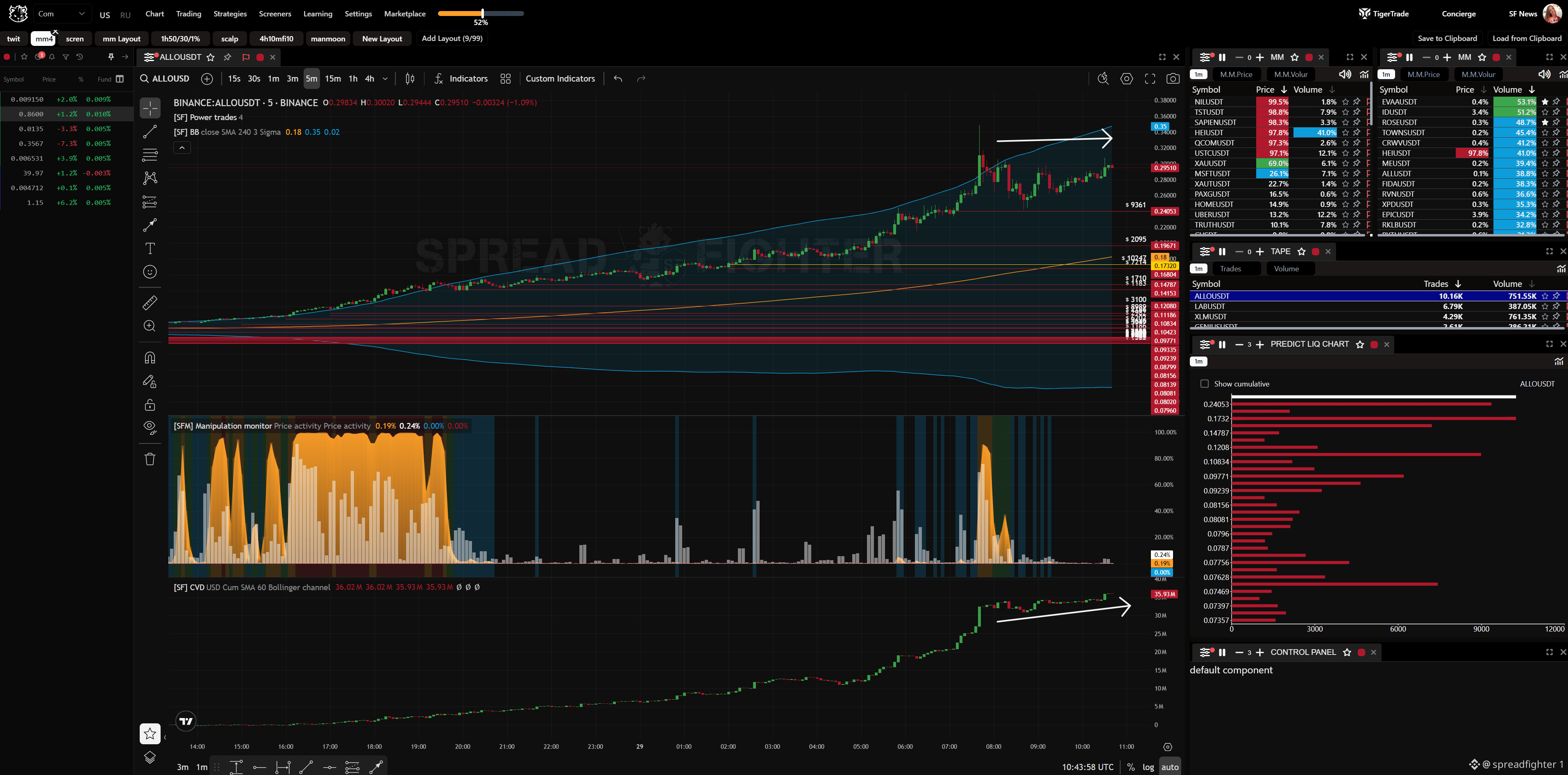Viewport: 1568px width, 775px height.
Task: Toggle the auto scale button
Action: point(1170,767)
